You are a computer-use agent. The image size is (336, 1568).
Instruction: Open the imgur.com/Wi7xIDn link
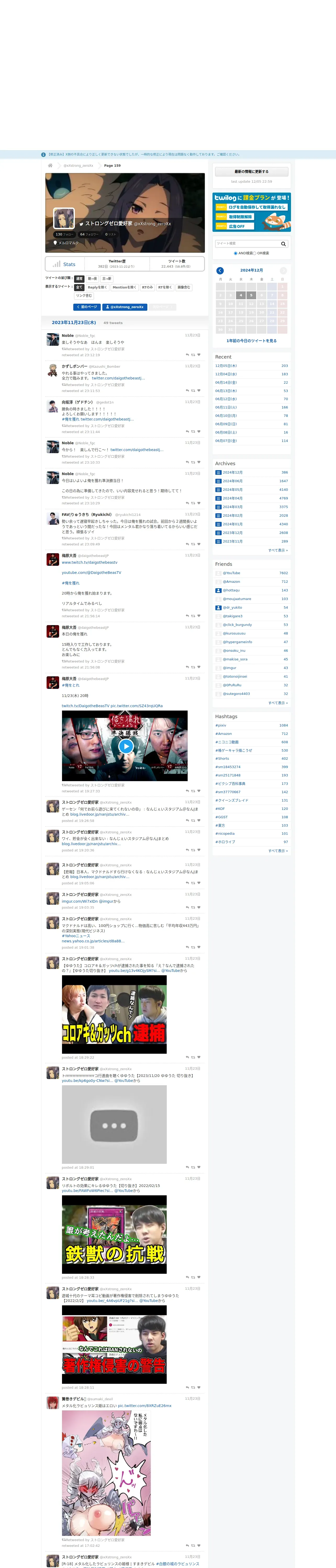click(x=80, y=902)
